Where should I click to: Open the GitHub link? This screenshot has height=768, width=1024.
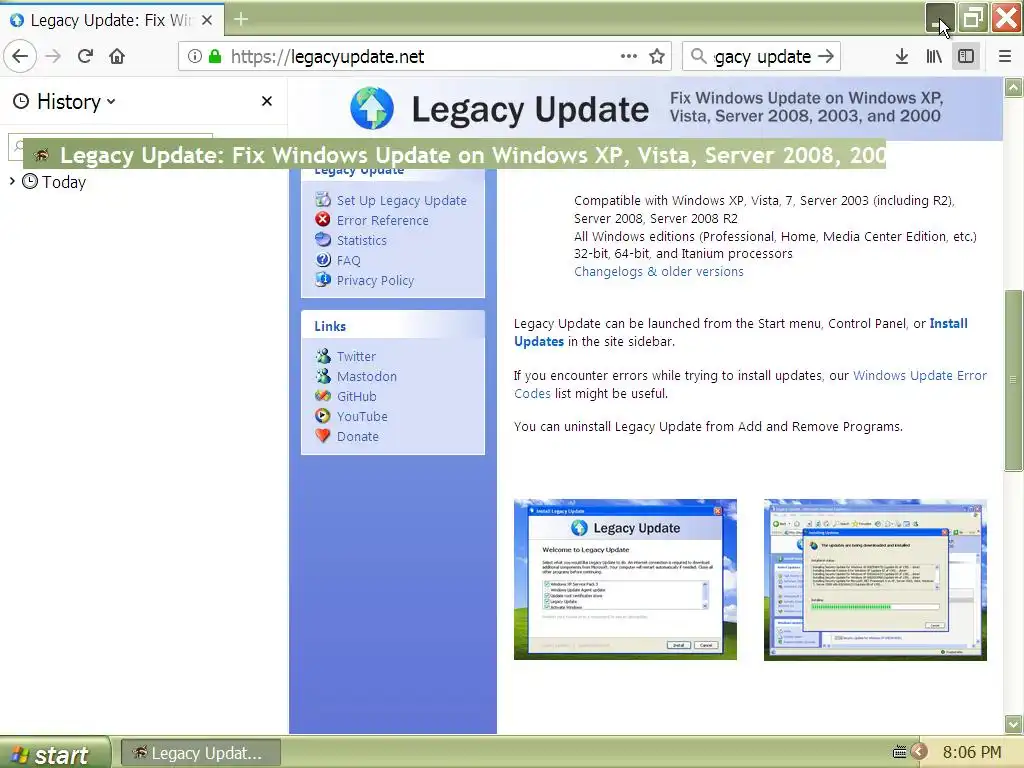tap(357, 396)
